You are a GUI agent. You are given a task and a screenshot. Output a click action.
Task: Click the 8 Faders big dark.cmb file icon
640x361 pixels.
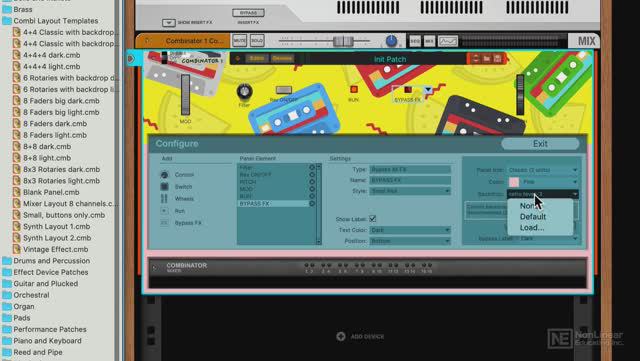coord(16,100)
